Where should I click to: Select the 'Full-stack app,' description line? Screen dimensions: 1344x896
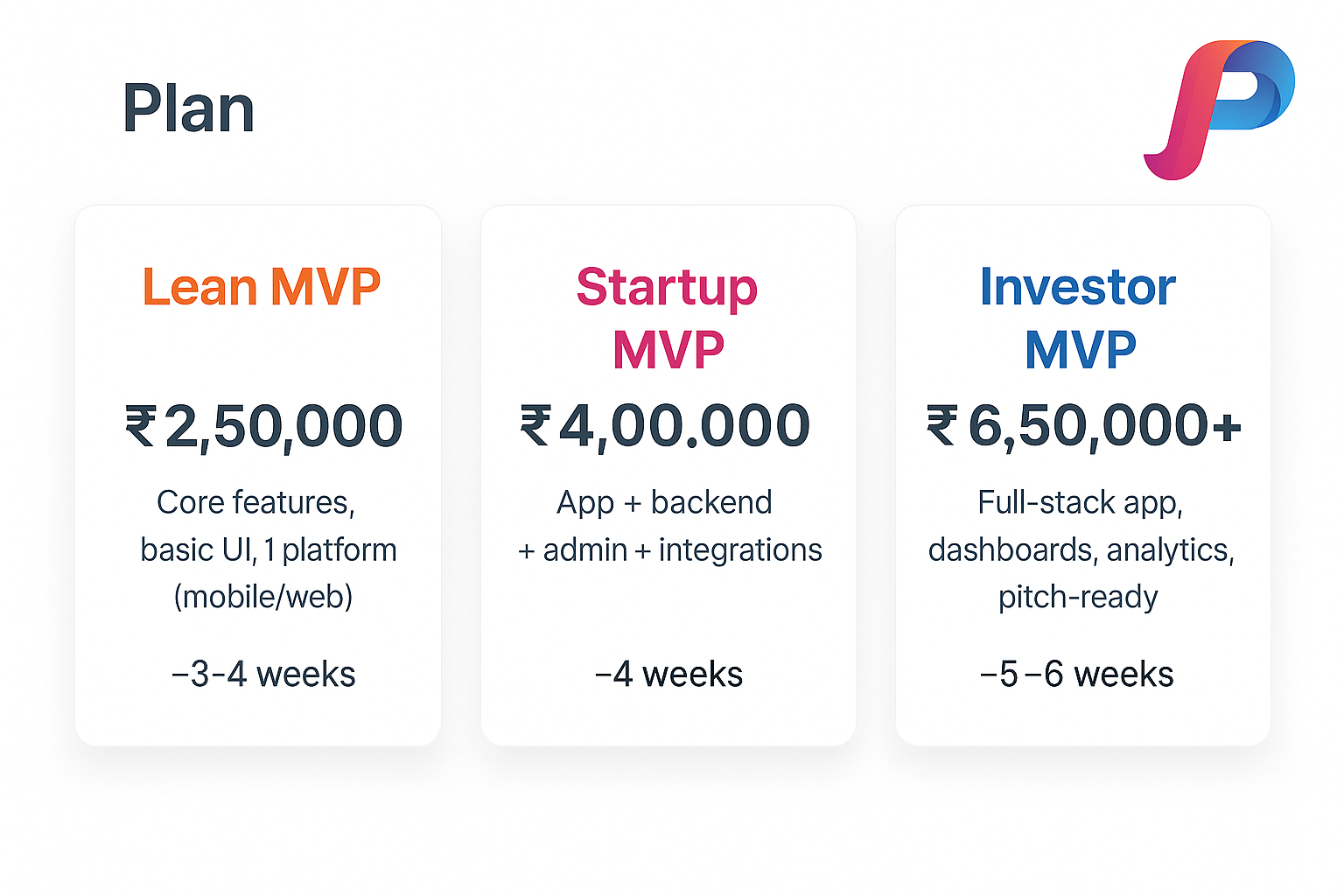pos(1081,503)
